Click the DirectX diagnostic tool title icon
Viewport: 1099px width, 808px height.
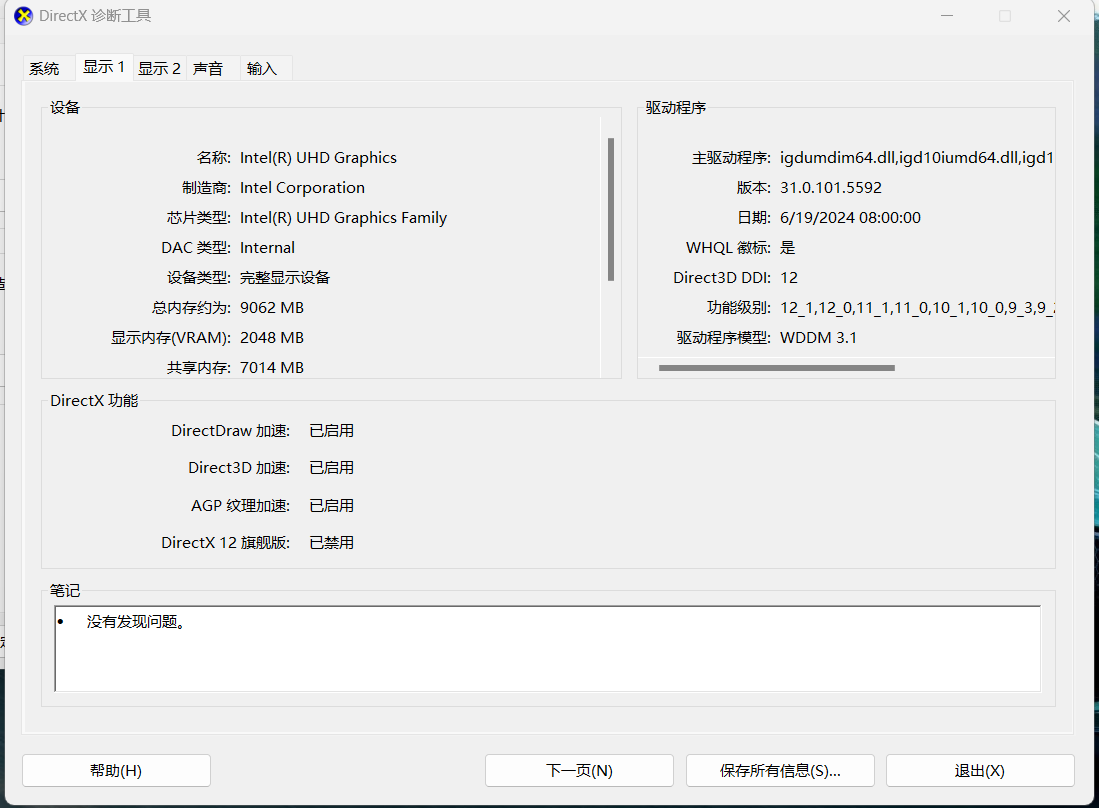click(x=23, y=15)
